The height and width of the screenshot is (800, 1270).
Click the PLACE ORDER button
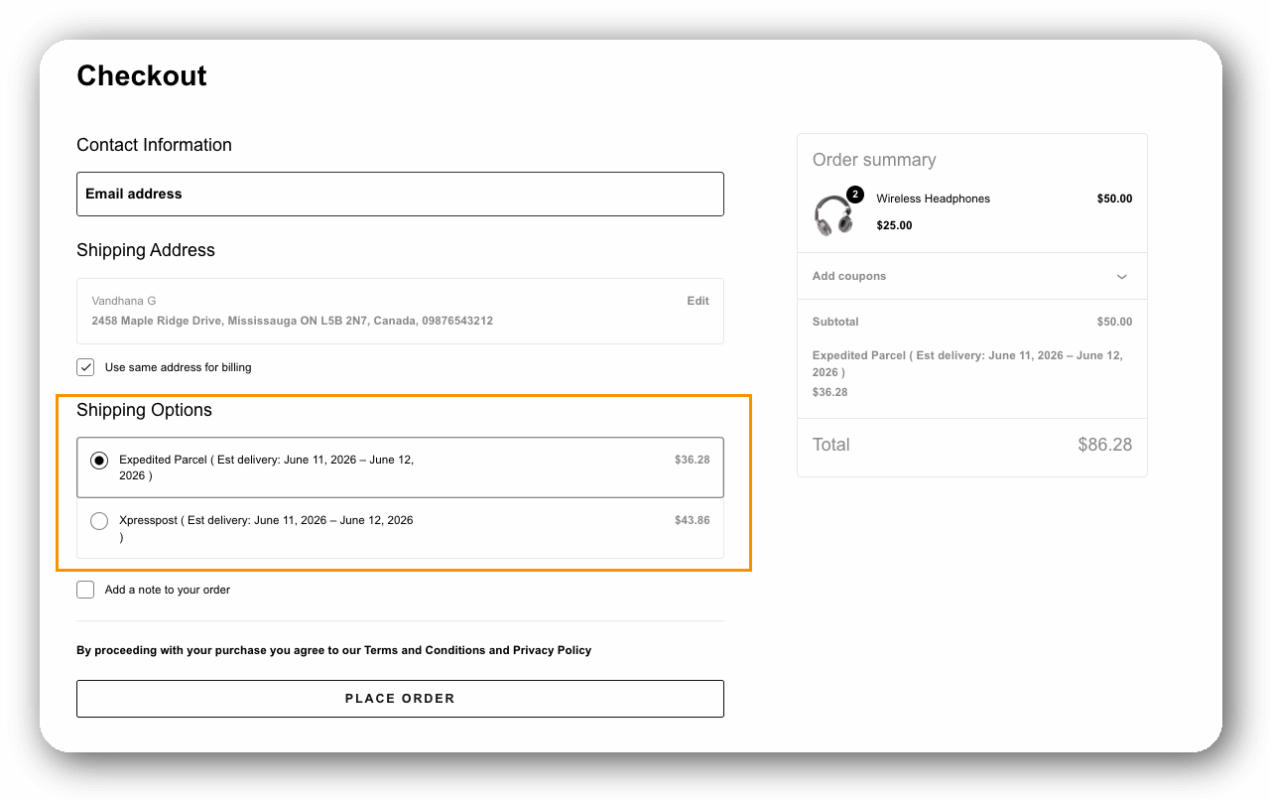(400, 699)
